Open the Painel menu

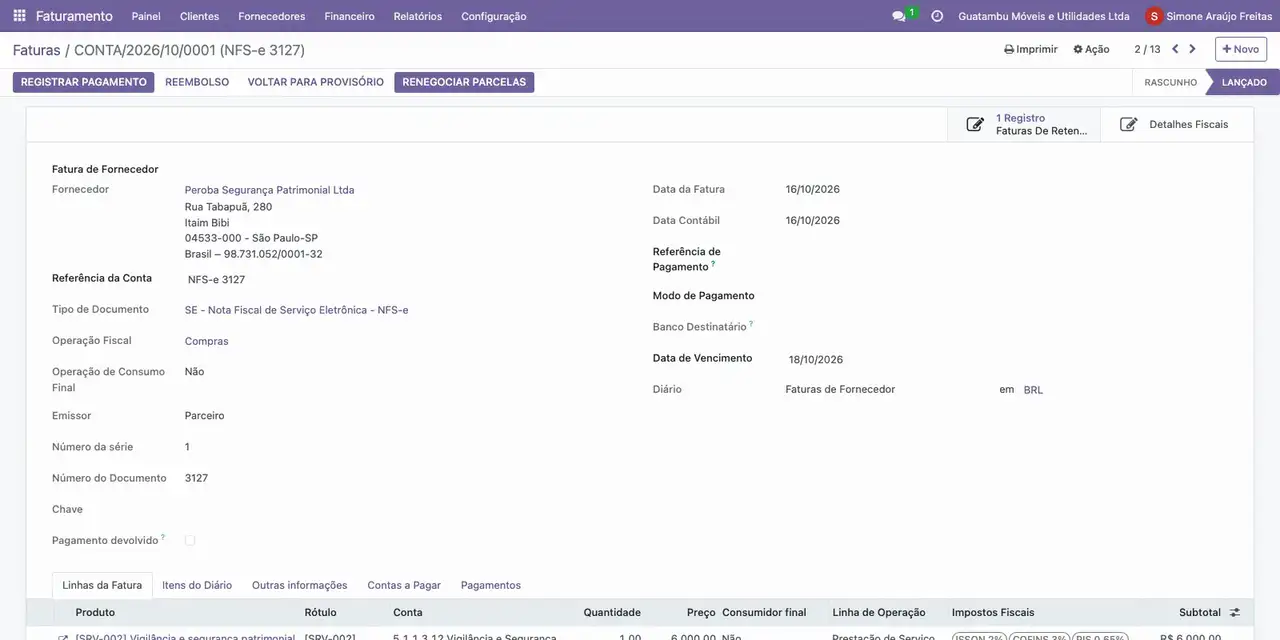(146, 16)
